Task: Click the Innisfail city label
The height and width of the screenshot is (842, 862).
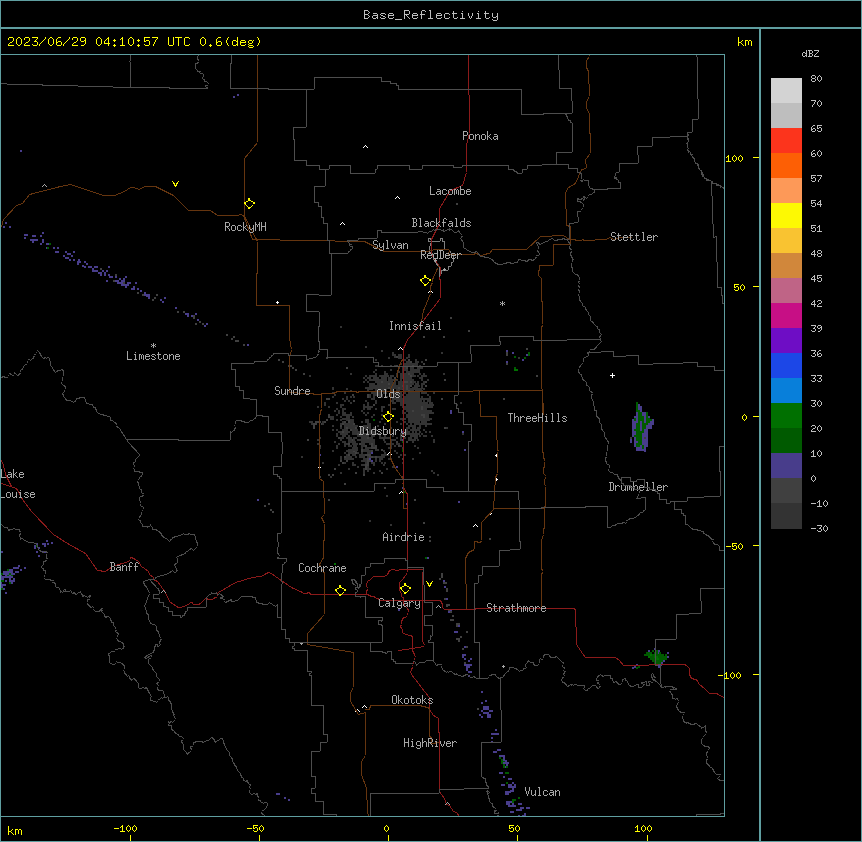Action: pyautogui.click(x=415, y=326)
